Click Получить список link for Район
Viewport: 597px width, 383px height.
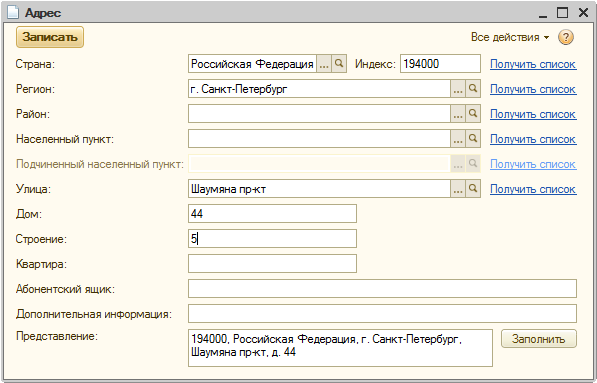(533, 114)
